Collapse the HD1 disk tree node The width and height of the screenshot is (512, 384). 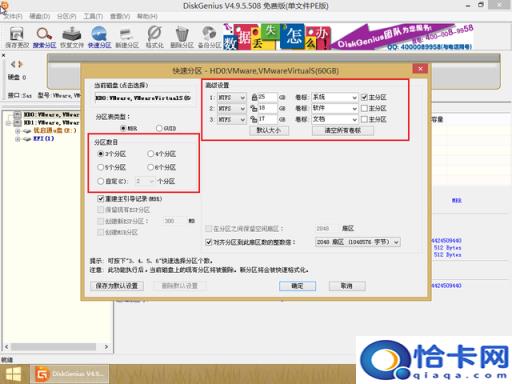(8, 123)
